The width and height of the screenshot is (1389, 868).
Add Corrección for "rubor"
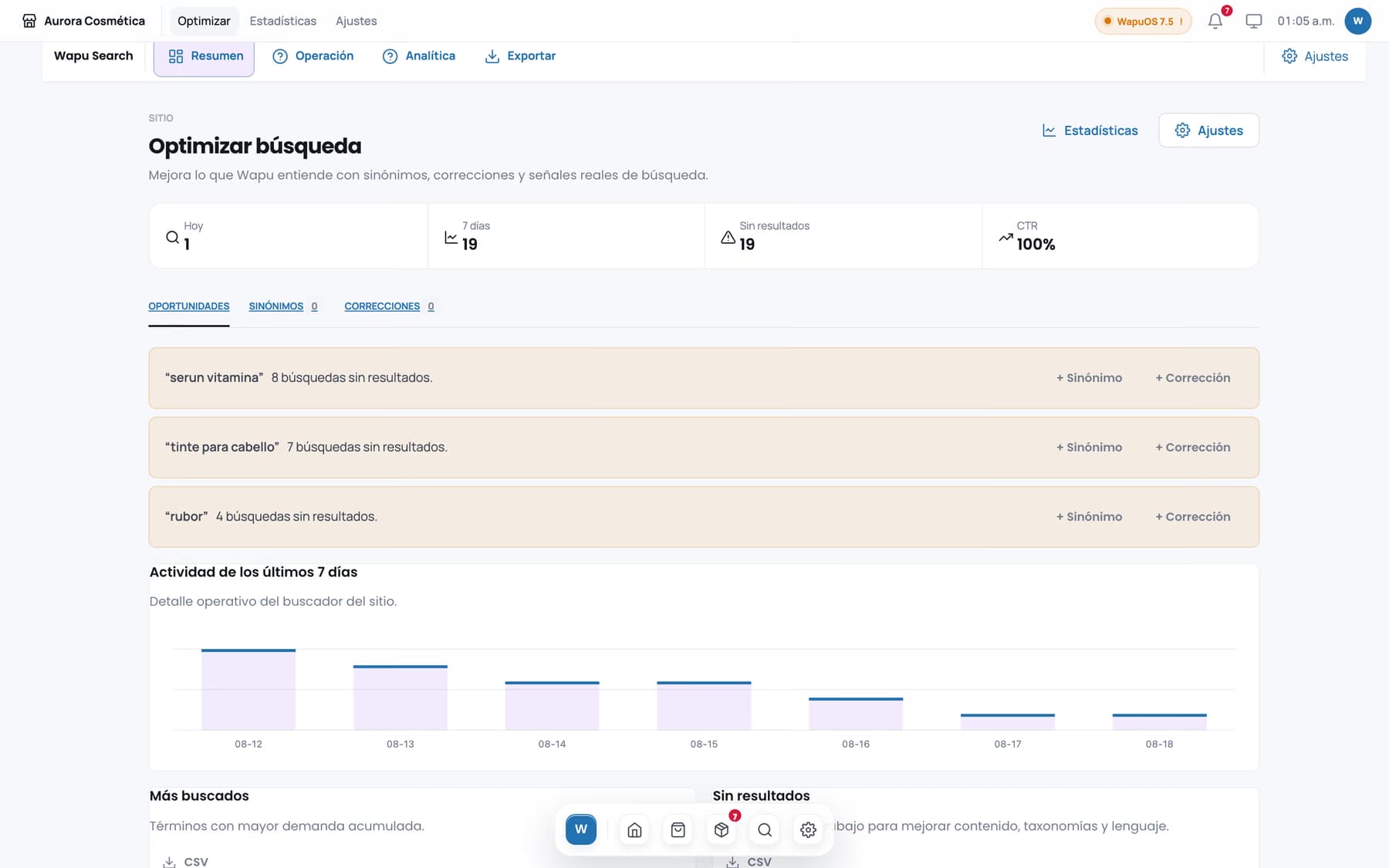pos(1193,517)
